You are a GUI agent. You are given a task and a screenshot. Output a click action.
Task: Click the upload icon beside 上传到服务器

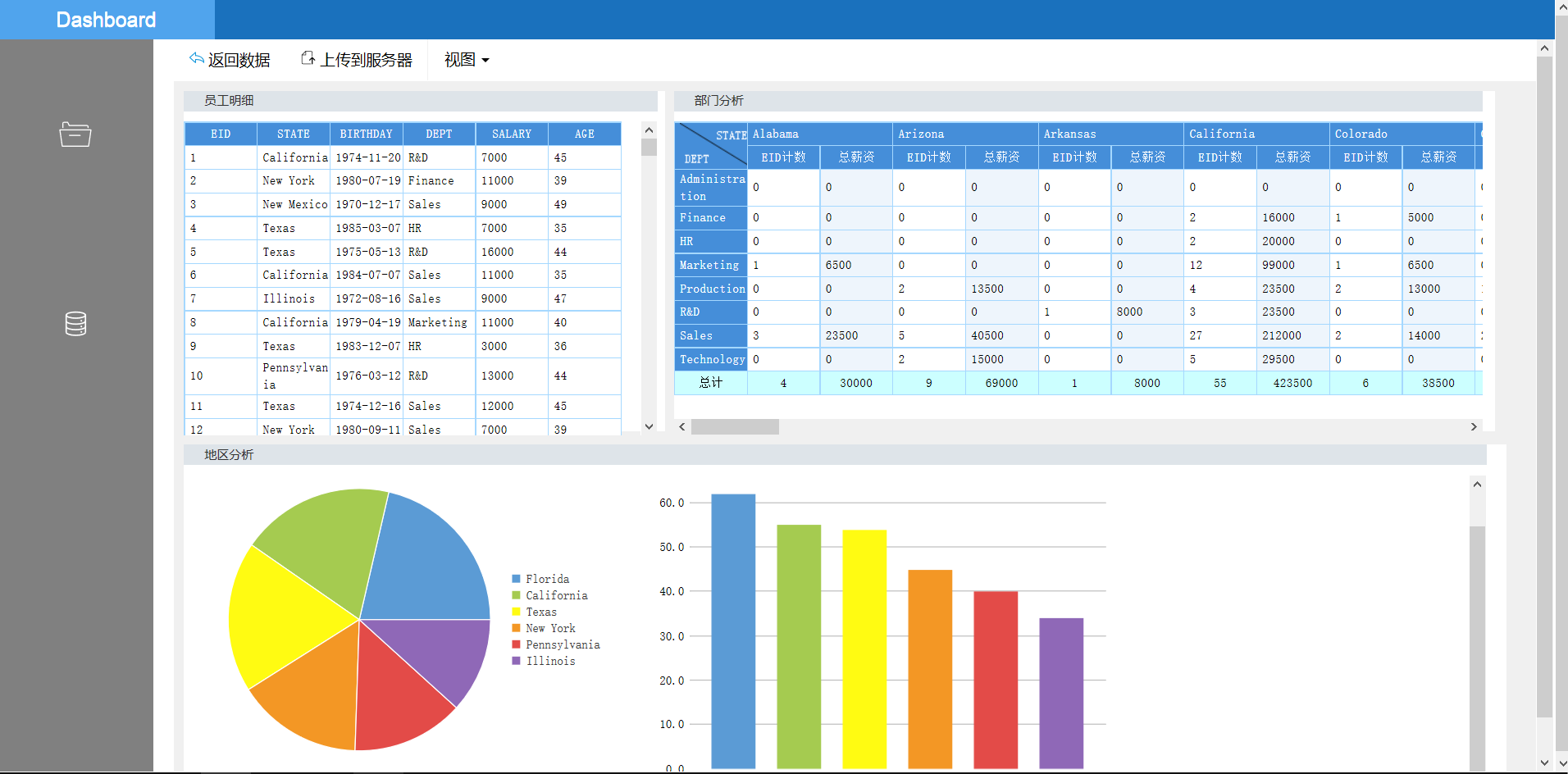pyautogui.click(x=308, y=58)
